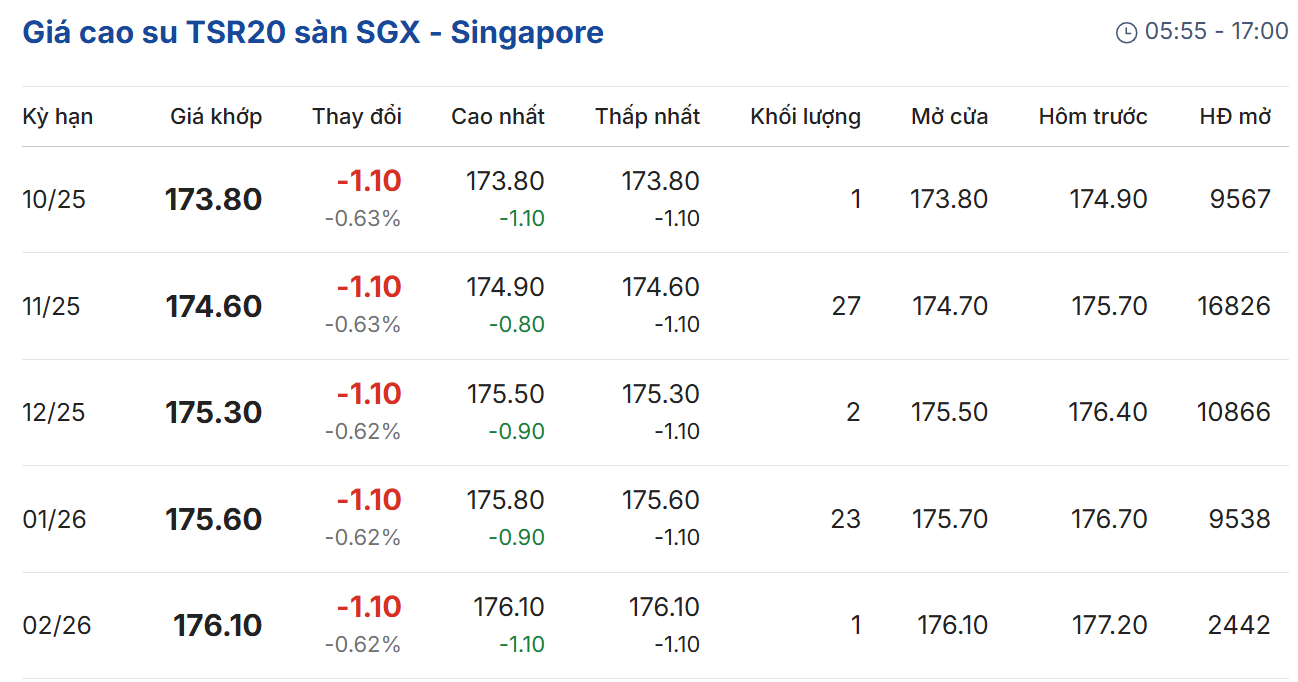This screenshot has height=682, width=1298.
Task: Click the HĐ mở column header
Action: (x=1235, y=117)
